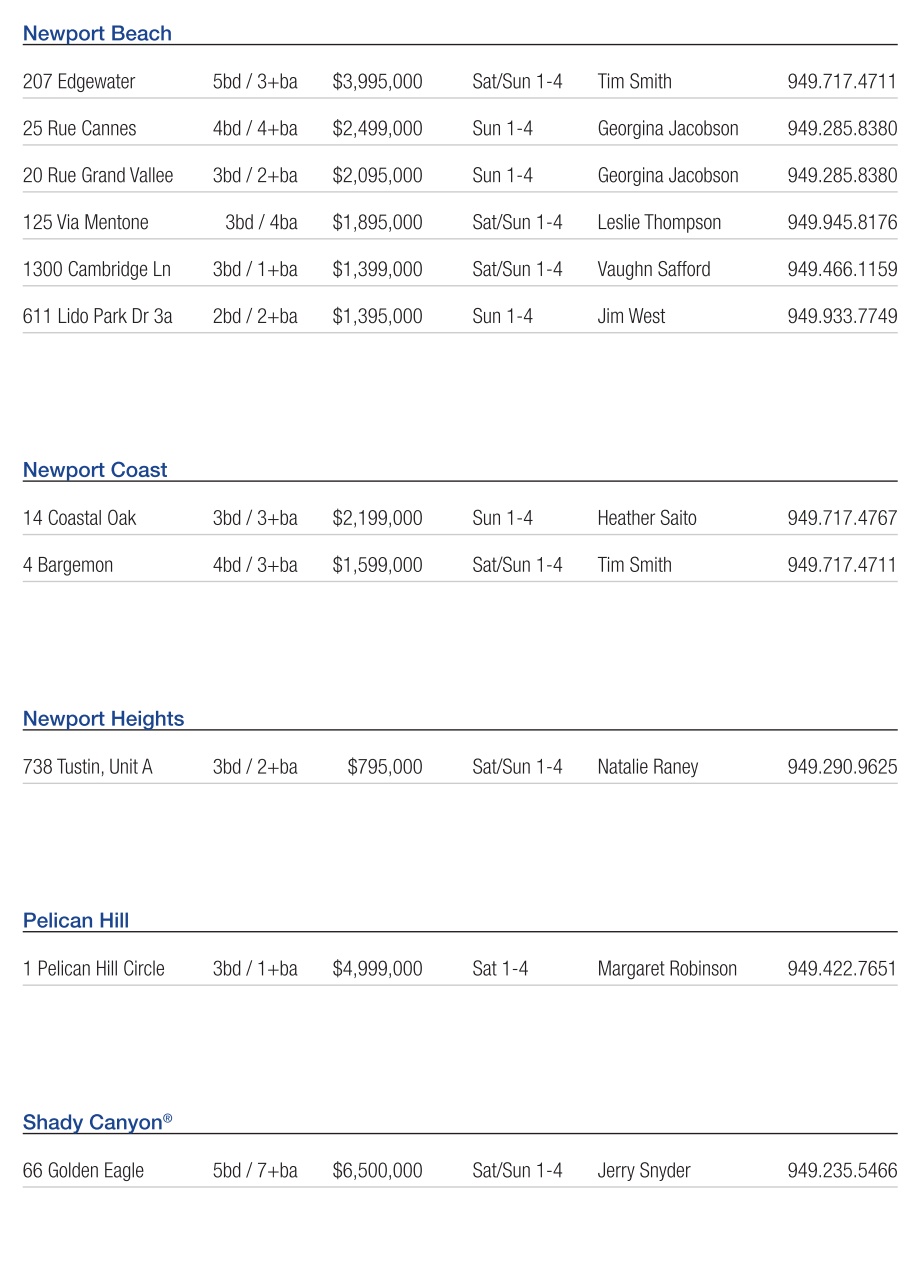Click the 611 Lido Park Dr 3a address

click(x=97, y=317)
